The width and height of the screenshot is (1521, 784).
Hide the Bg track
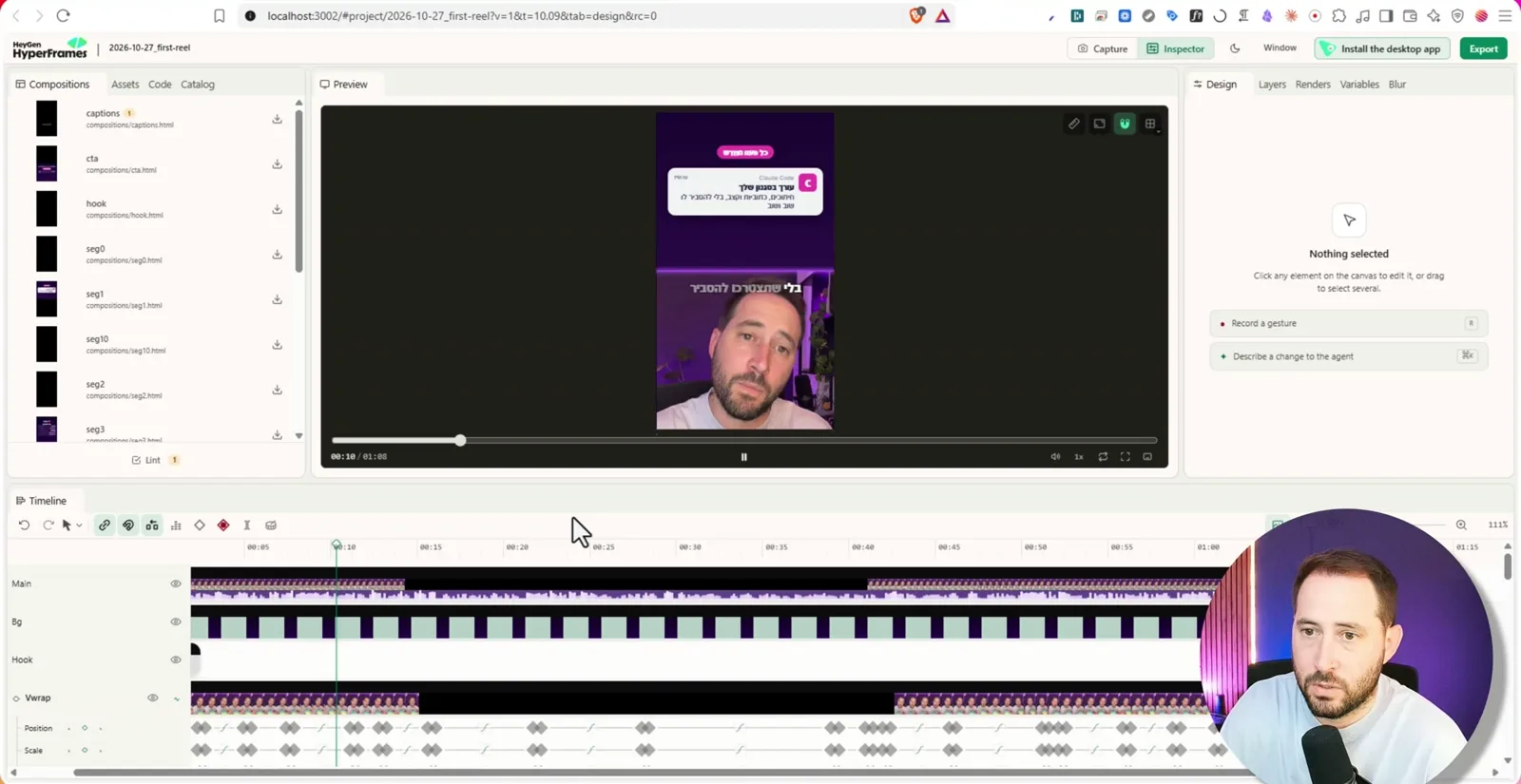click(x=176, y=621)
